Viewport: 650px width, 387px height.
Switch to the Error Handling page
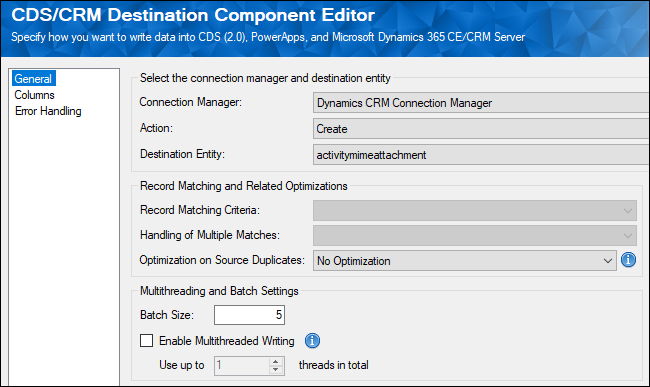pyautogui.click(x=48, y=111)
